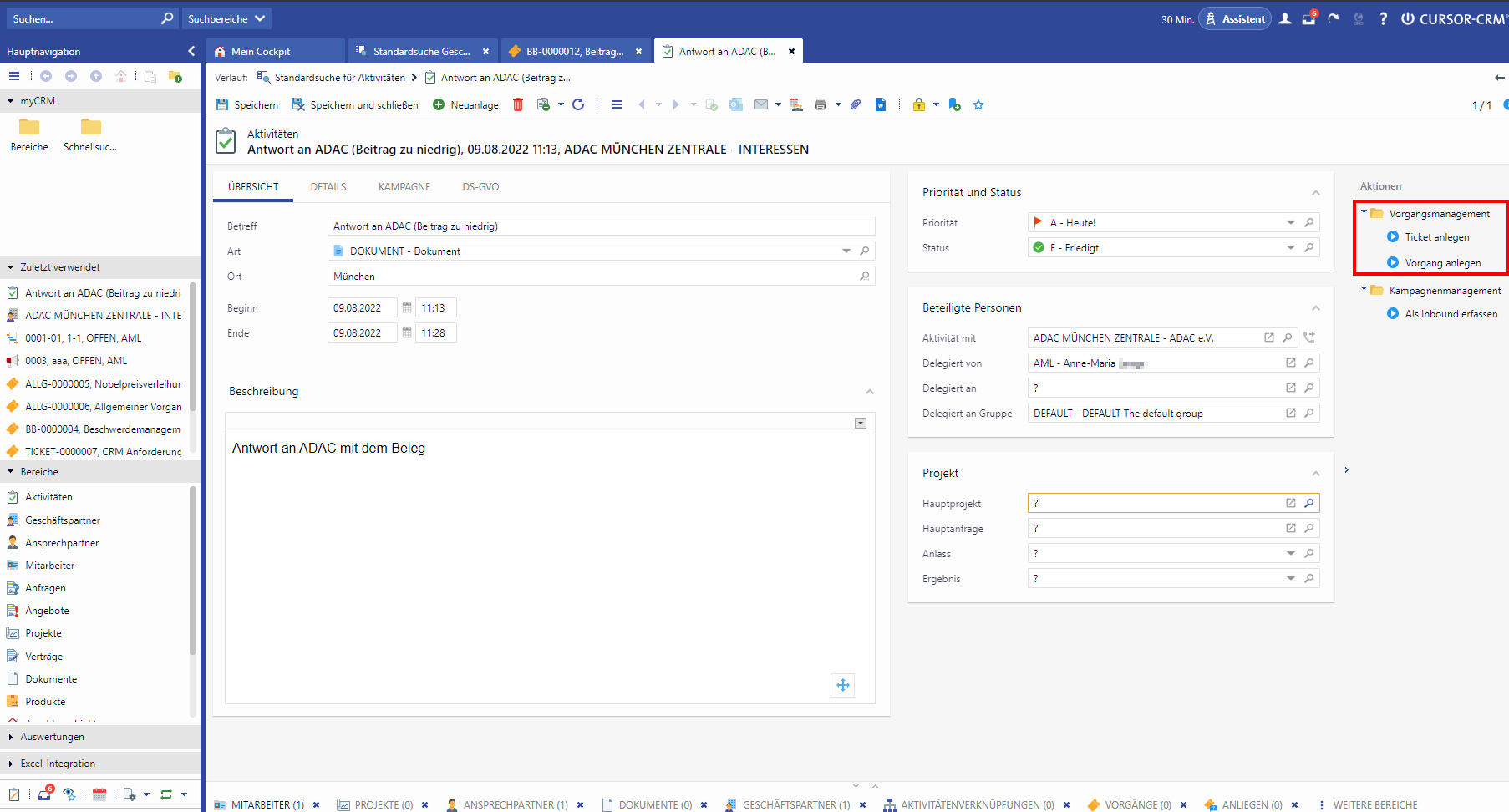The height and width of the screenshot is (812, 1509).
Task: Expand the Auswertungen navigation section
Action: click(11, 737)
